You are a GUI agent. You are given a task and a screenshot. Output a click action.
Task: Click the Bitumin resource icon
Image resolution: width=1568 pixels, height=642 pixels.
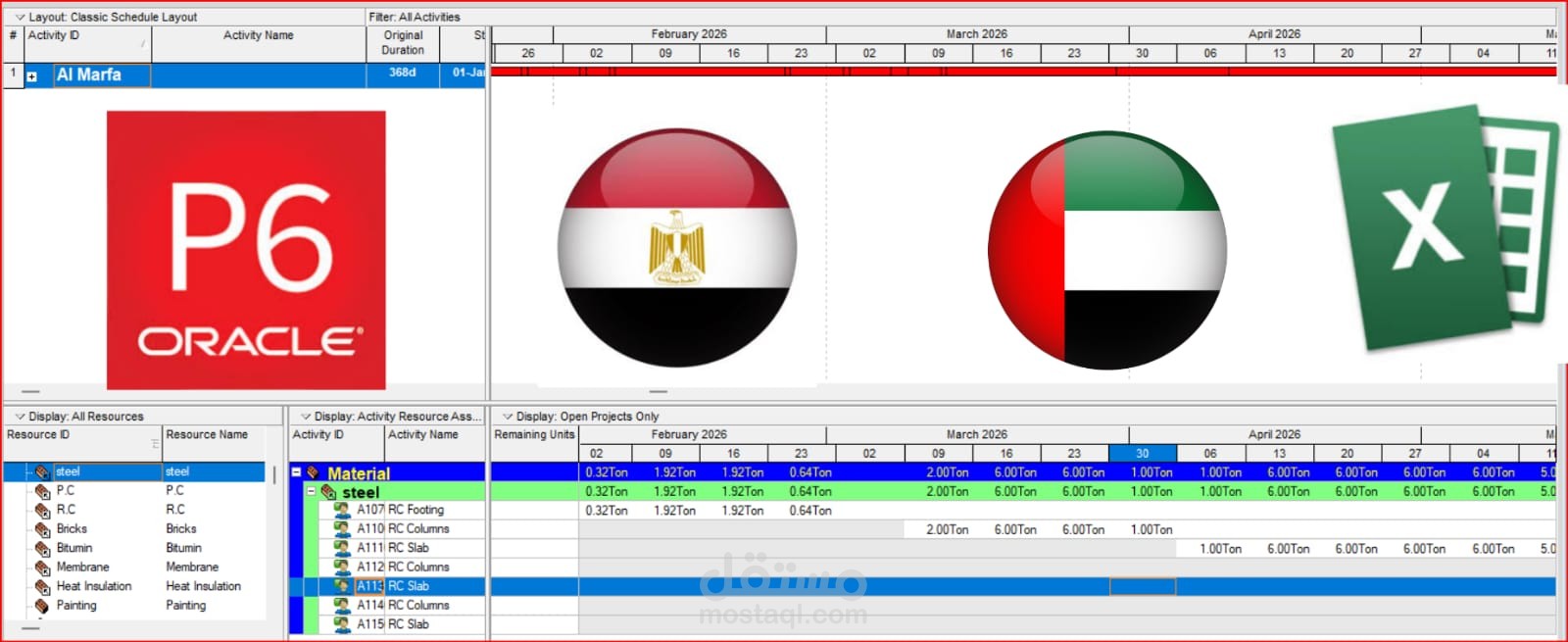[42, 549]
